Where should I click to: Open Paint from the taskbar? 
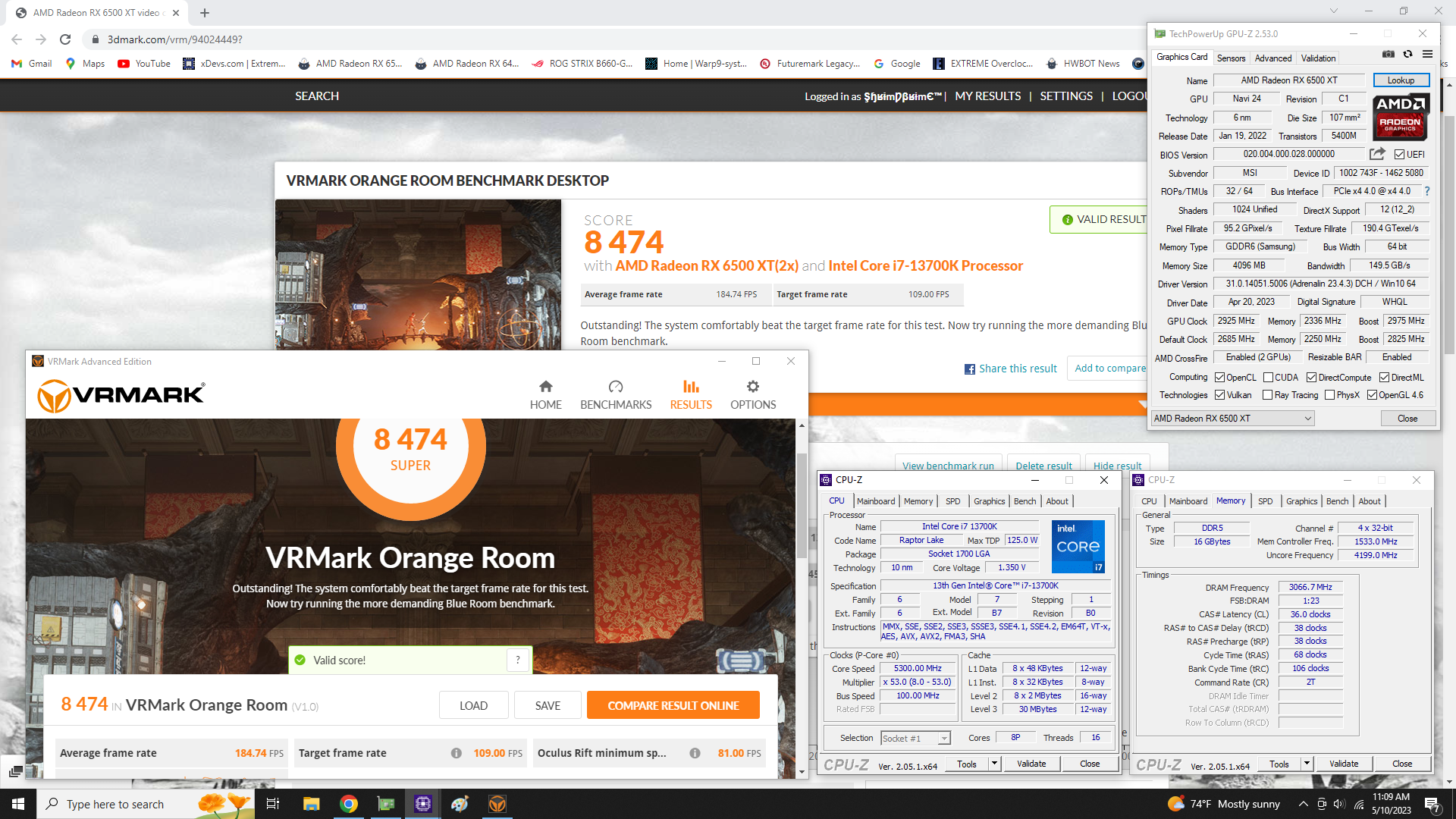460,804
